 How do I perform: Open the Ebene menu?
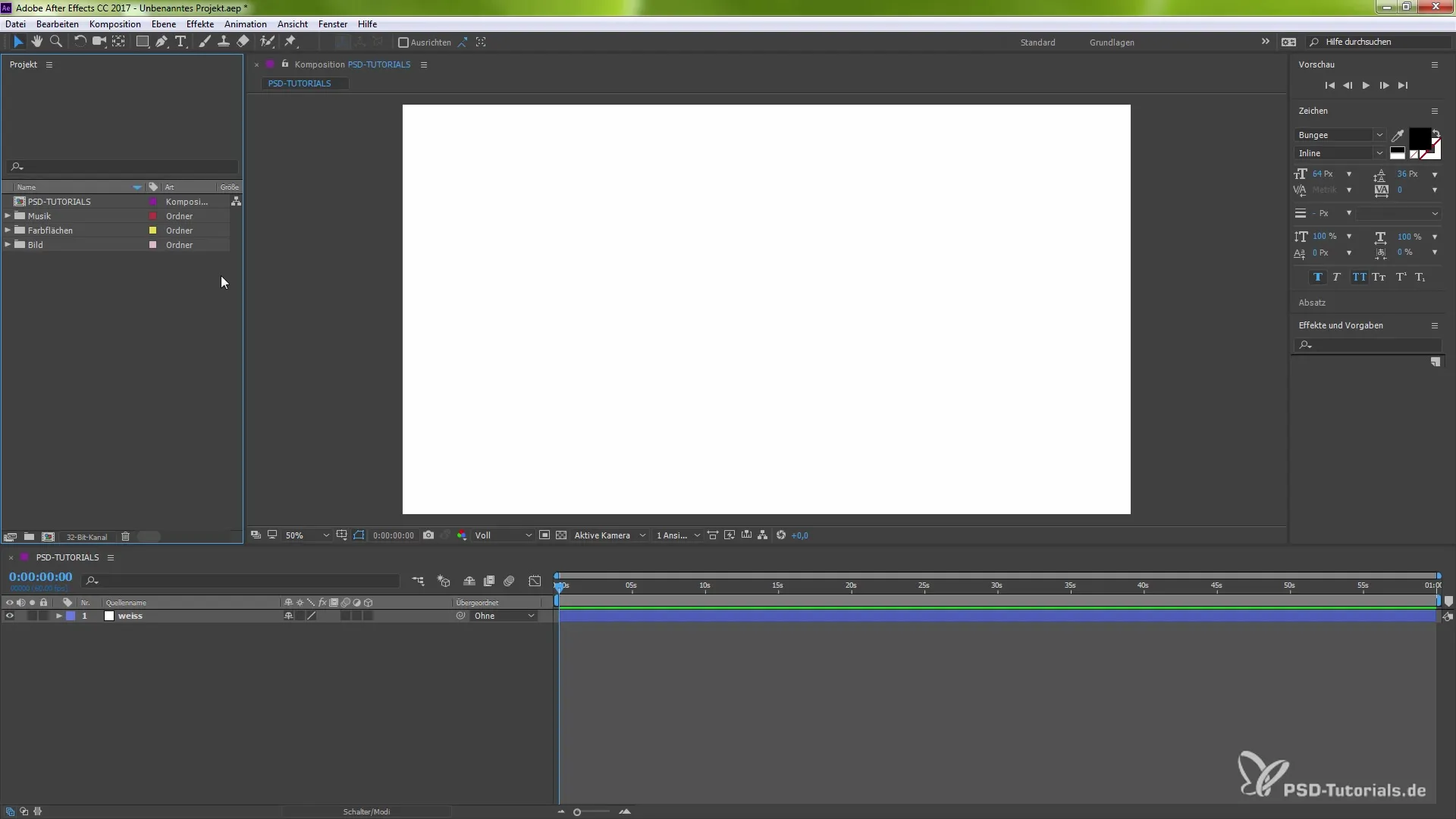164,24
